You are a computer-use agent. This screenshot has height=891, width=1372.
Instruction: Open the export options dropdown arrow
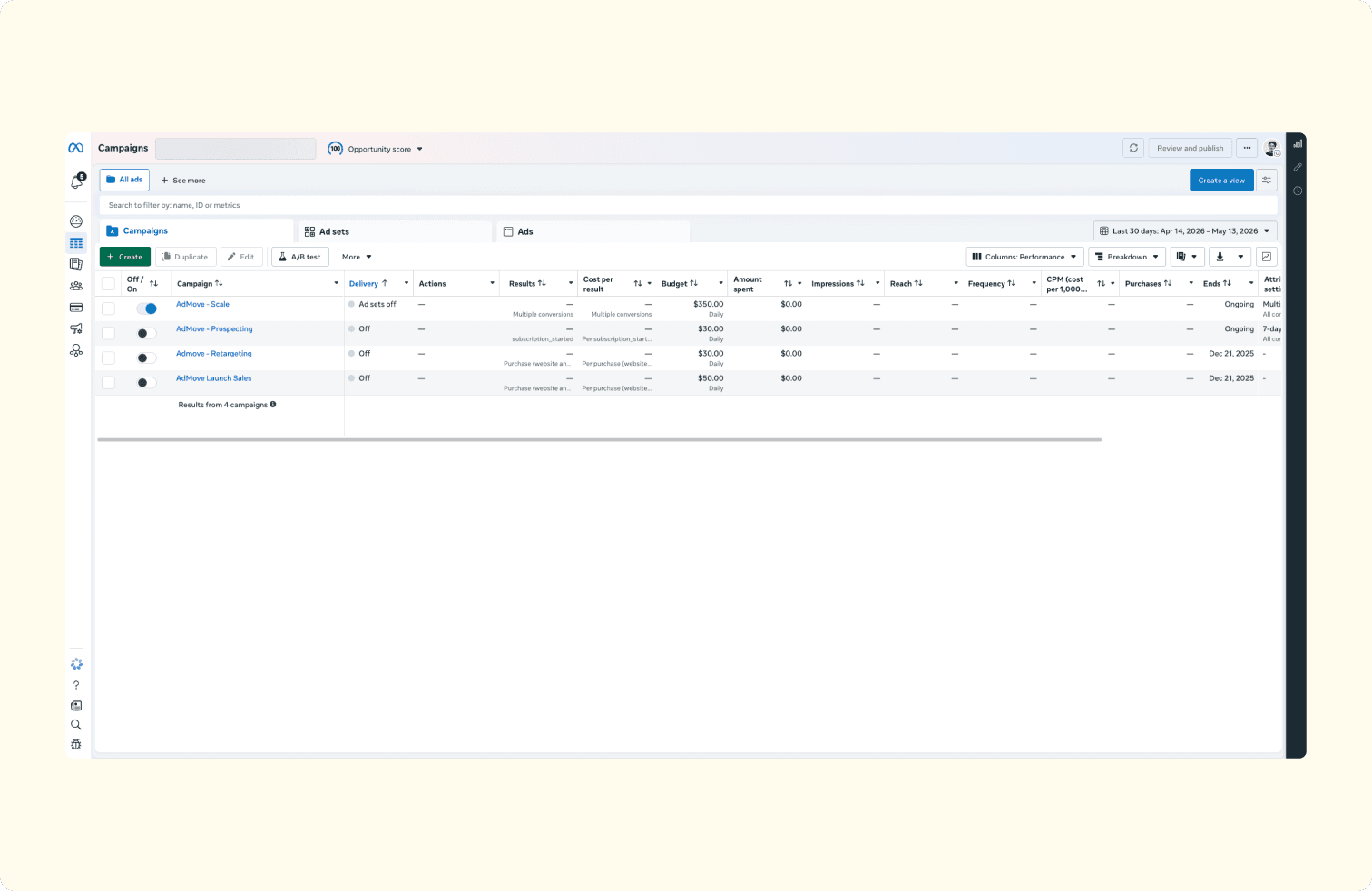(x=1240, y=257)
